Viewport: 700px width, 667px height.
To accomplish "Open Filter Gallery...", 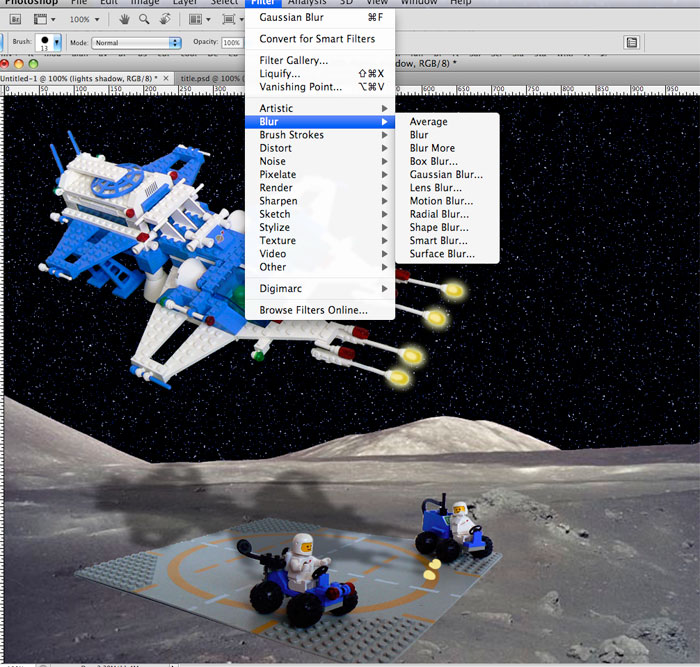I will coord(320,60).
